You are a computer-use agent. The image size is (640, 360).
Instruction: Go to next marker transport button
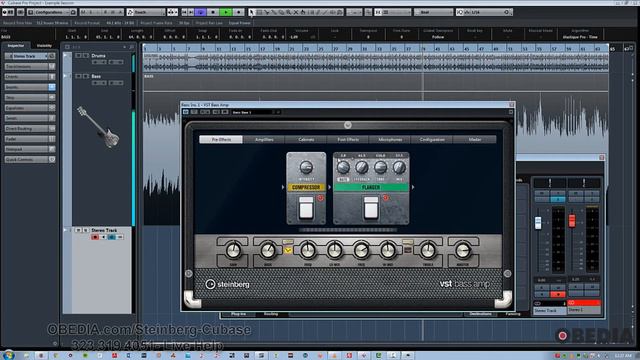point(191,12)
